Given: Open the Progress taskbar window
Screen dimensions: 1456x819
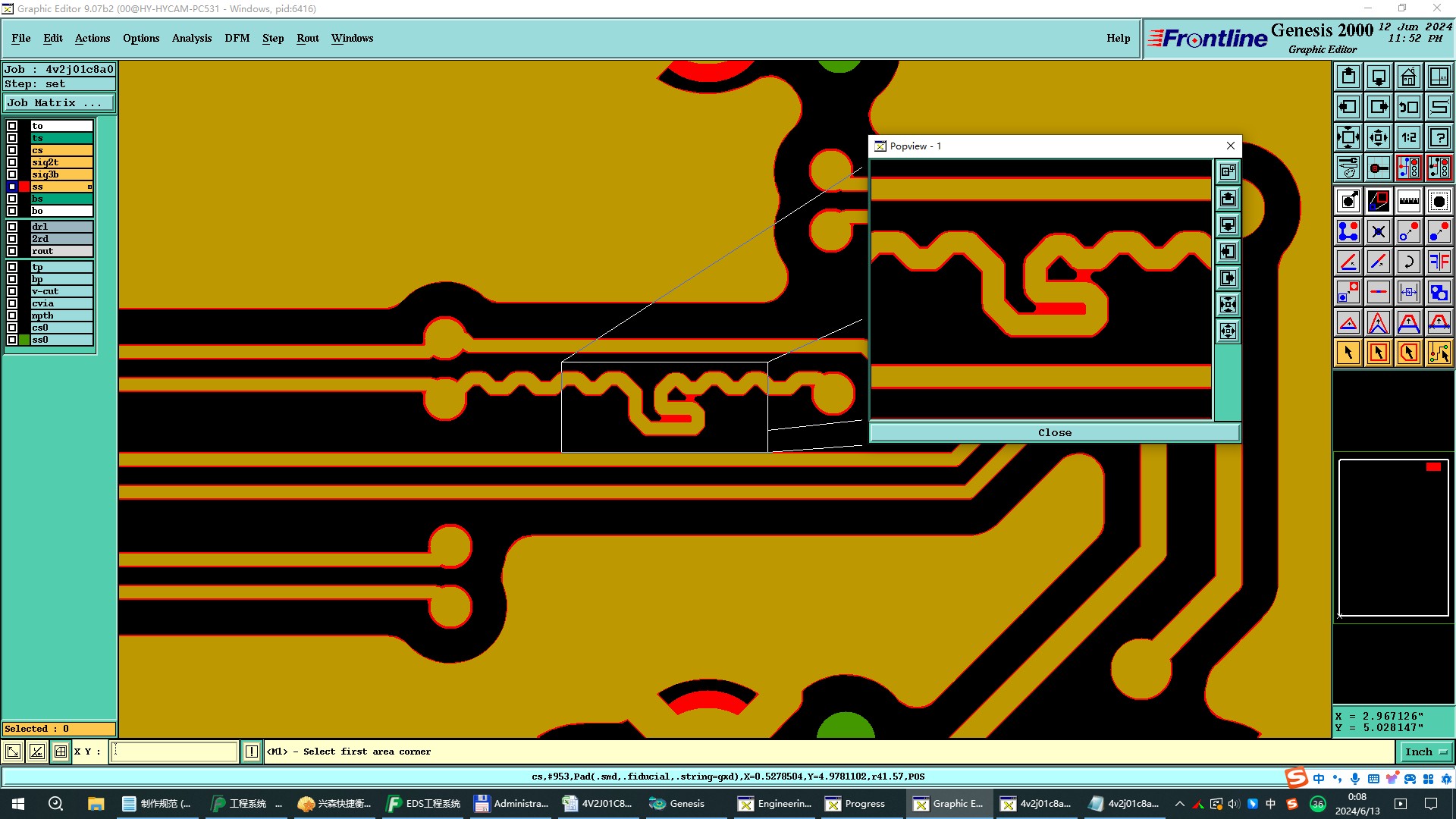Looking at the screenshot, I should point(855,804).
